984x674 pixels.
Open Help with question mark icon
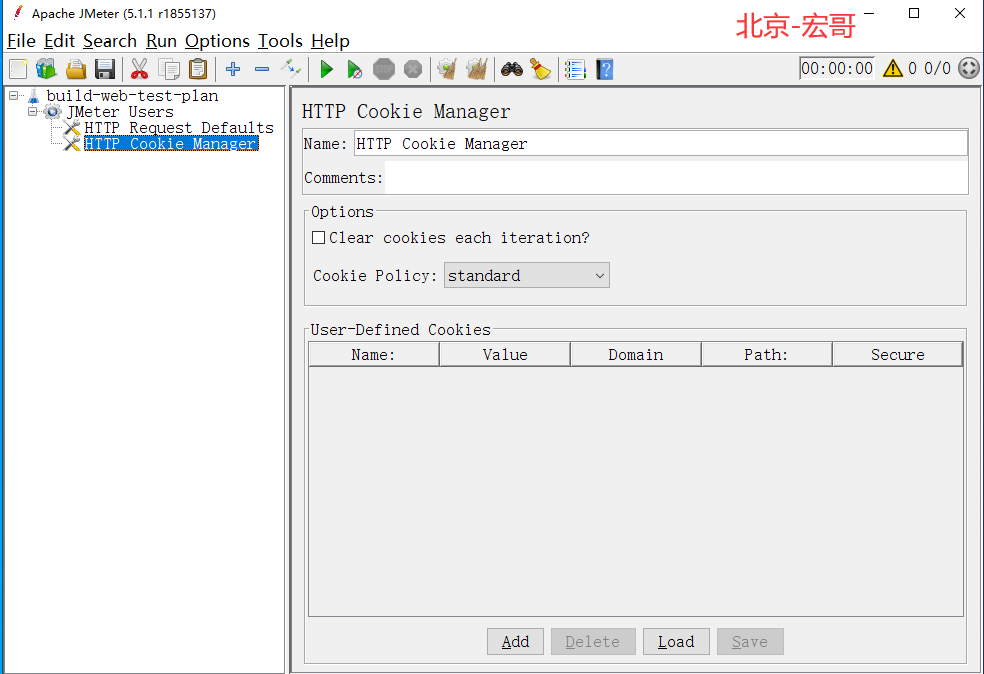[x=604, y=69]
